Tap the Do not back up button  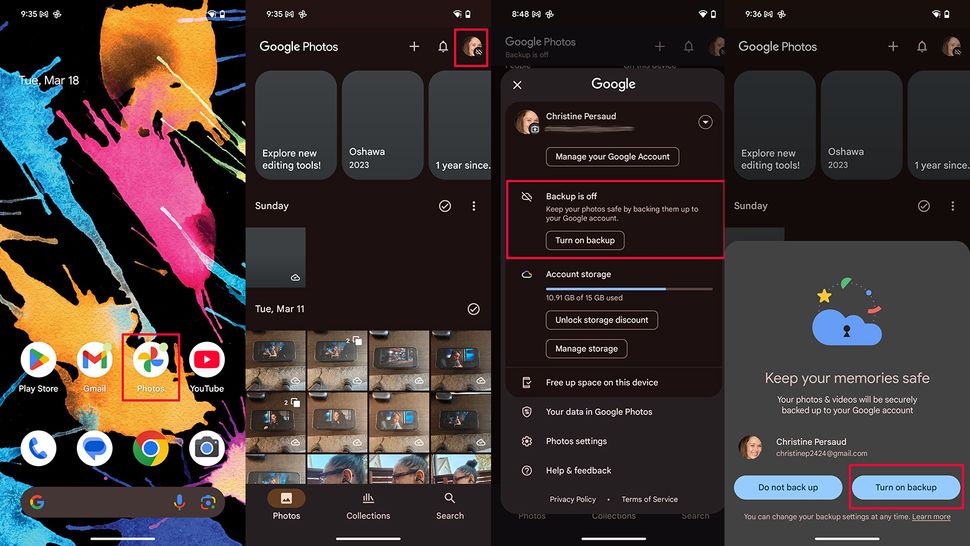[788, 487]
